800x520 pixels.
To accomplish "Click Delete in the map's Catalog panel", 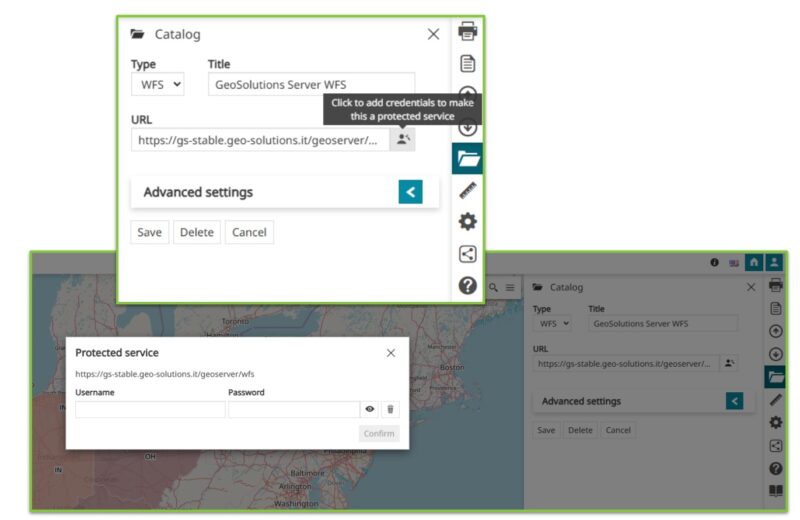I will click(580, 430).
